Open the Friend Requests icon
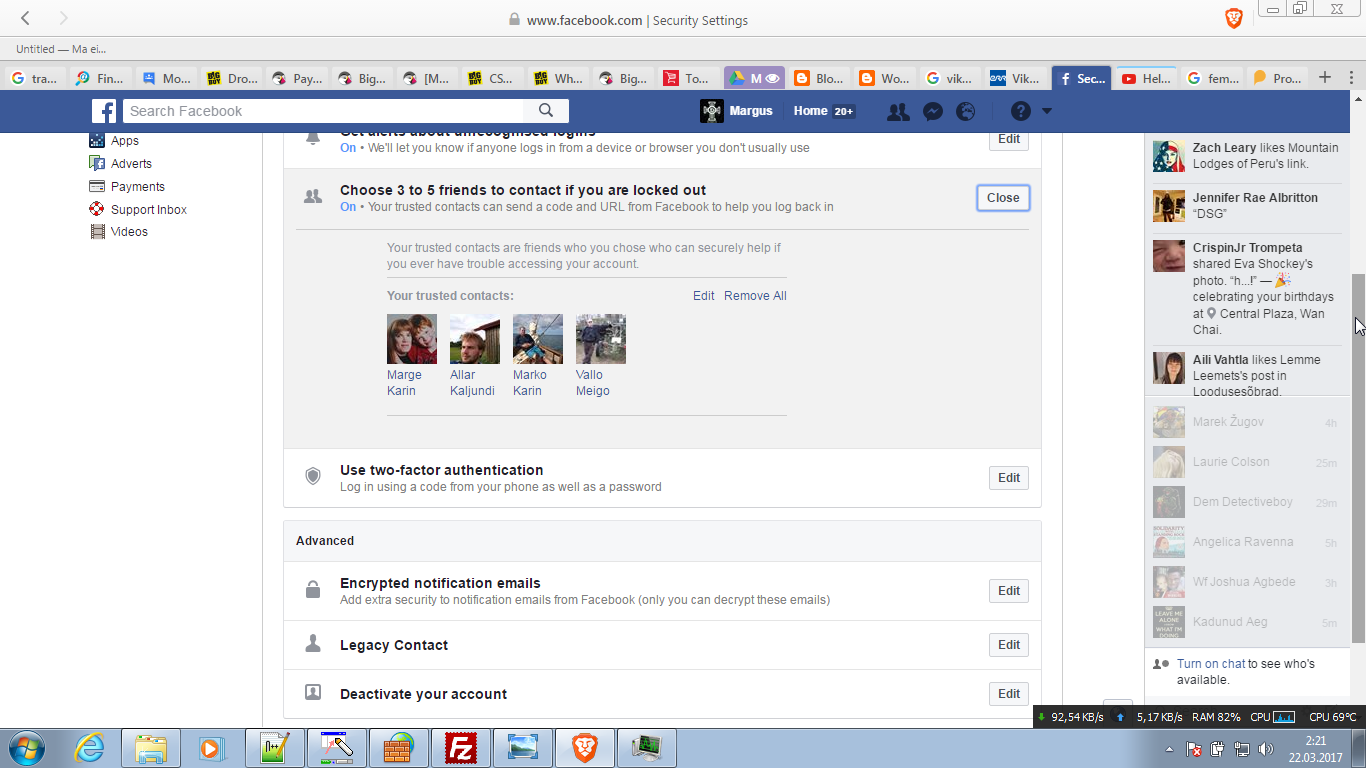The width and height of the screenshot is (1366, 768). pos(898,111)
